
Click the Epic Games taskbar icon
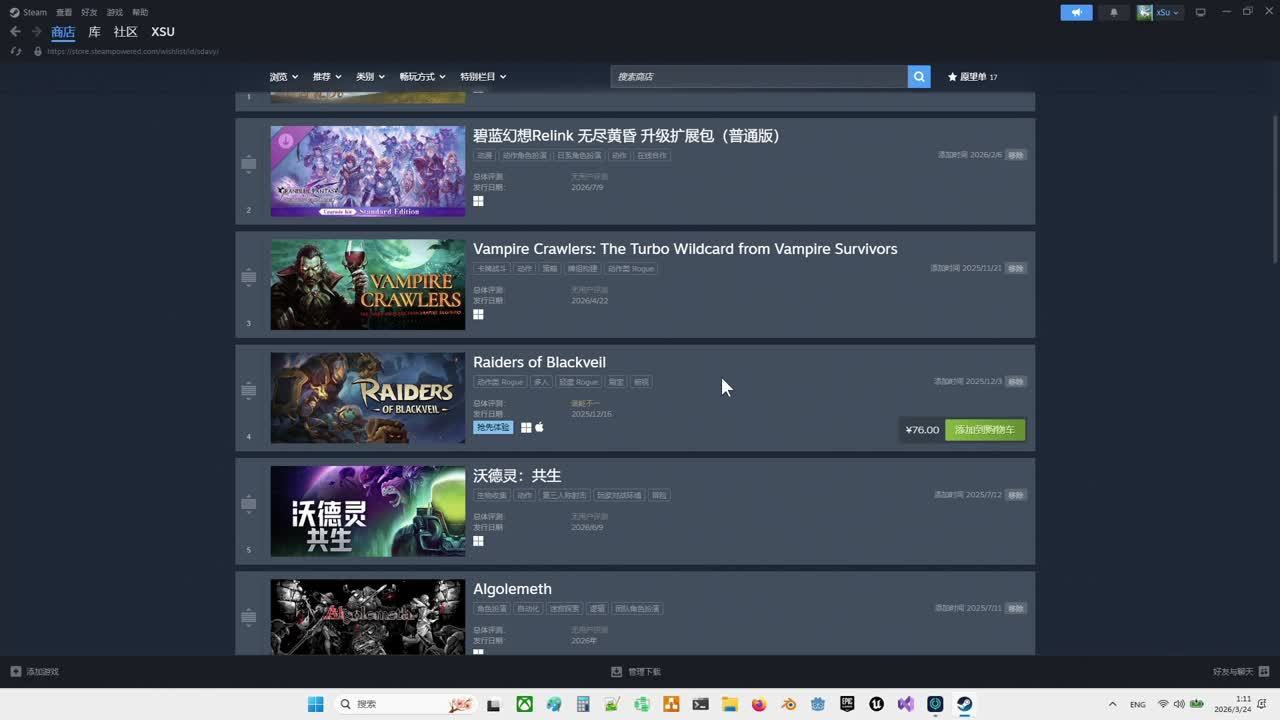click(847, 704)
